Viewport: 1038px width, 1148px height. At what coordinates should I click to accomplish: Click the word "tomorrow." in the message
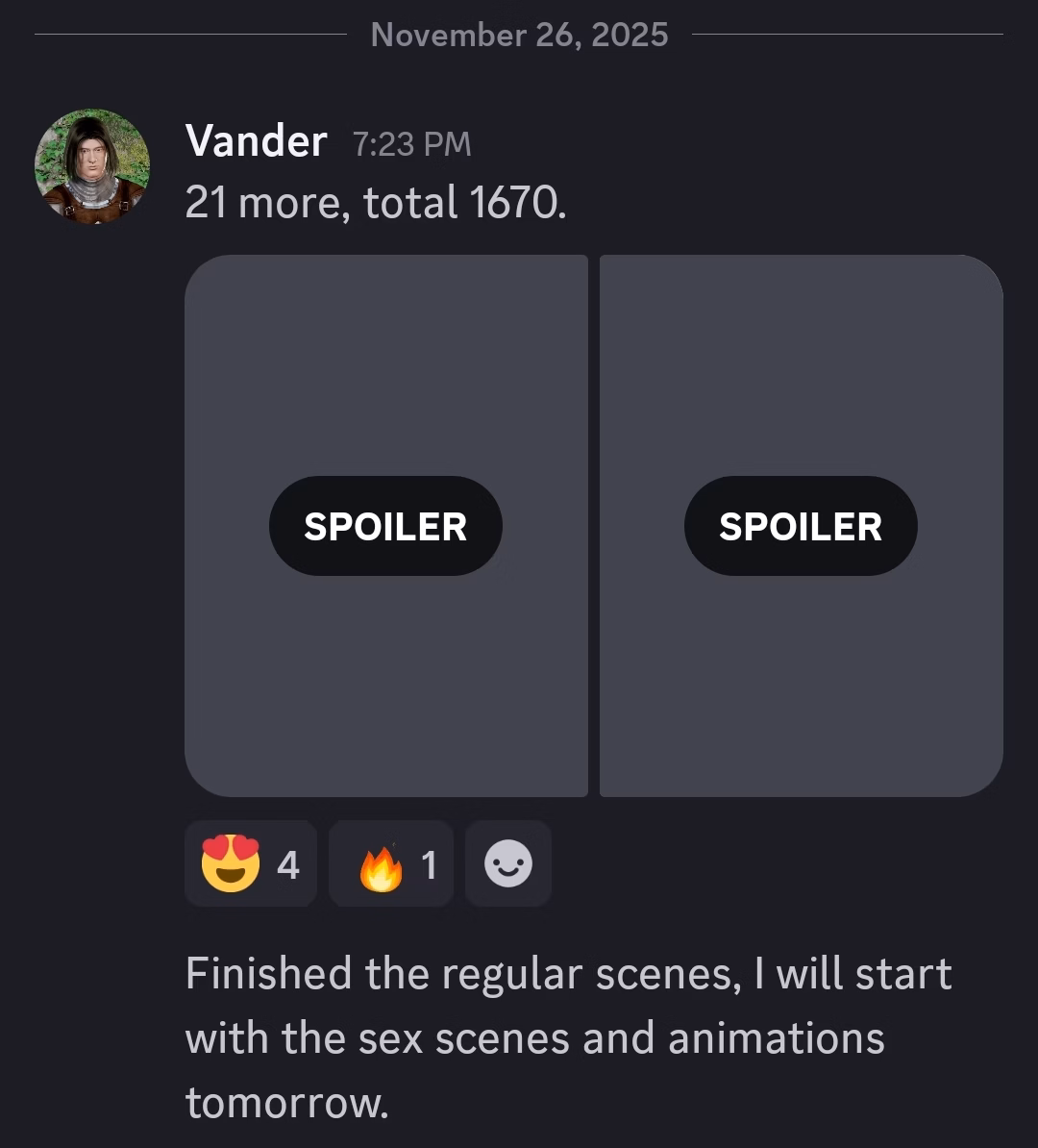coord(286,1102)
